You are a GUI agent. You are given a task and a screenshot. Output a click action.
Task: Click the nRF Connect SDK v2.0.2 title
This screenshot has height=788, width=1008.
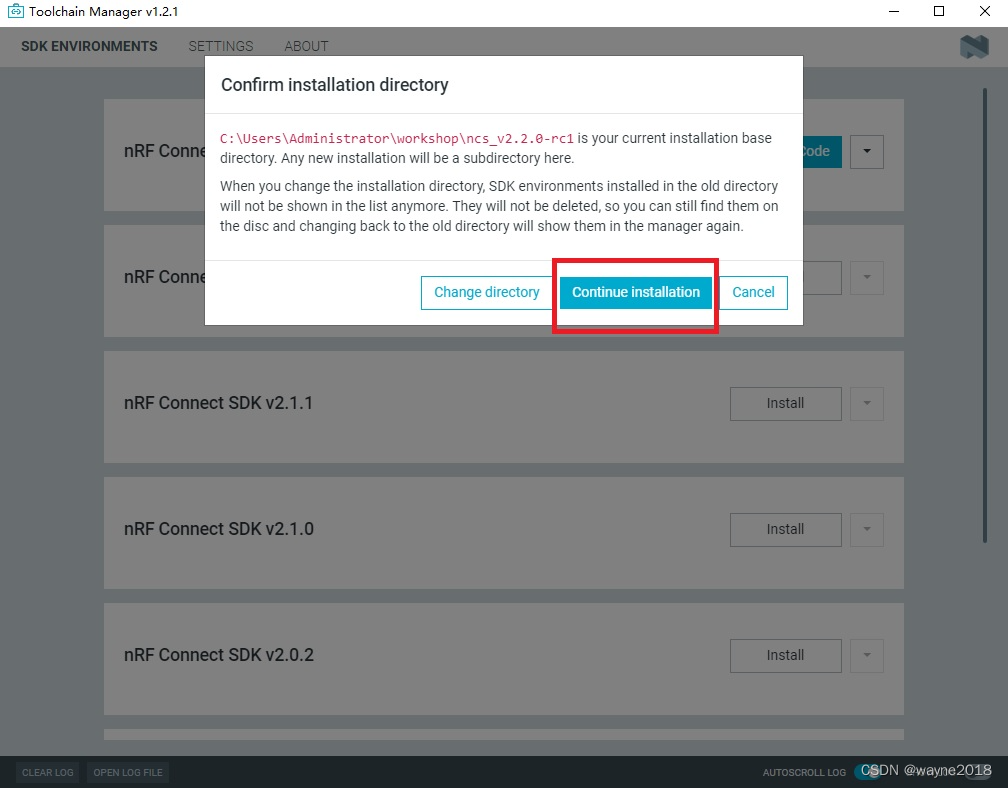tap(219, 655)
